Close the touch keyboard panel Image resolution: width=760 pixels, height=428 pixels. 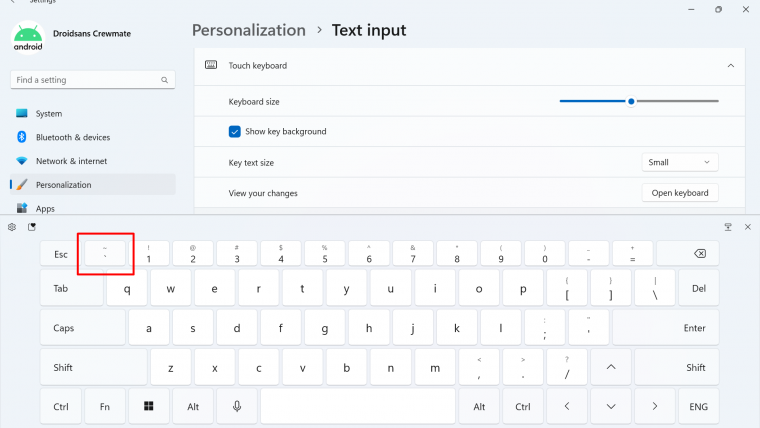pos(748,227)
